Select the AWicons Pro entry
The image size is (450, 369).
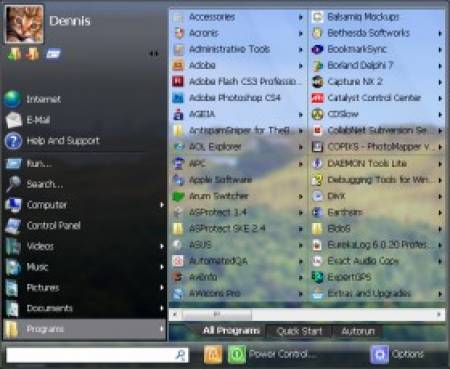click(238, 293)
